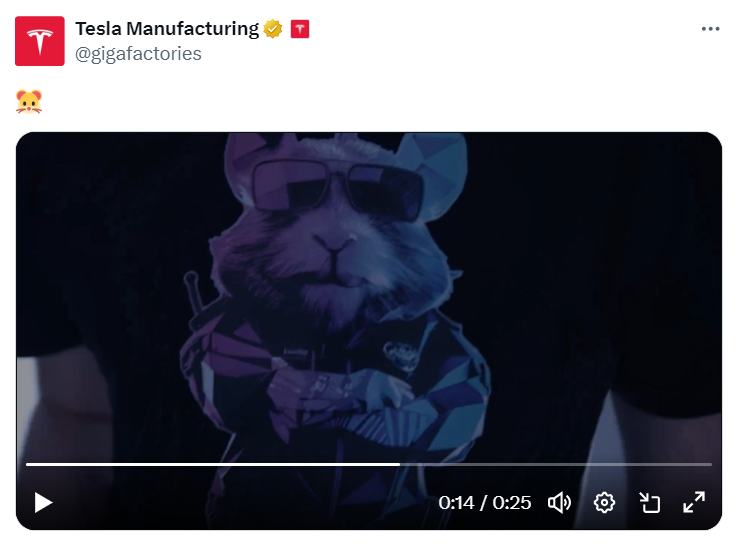739x545 pixels.
Task: Click the hamster emoji in the tweet
Action: coord(29,102)
